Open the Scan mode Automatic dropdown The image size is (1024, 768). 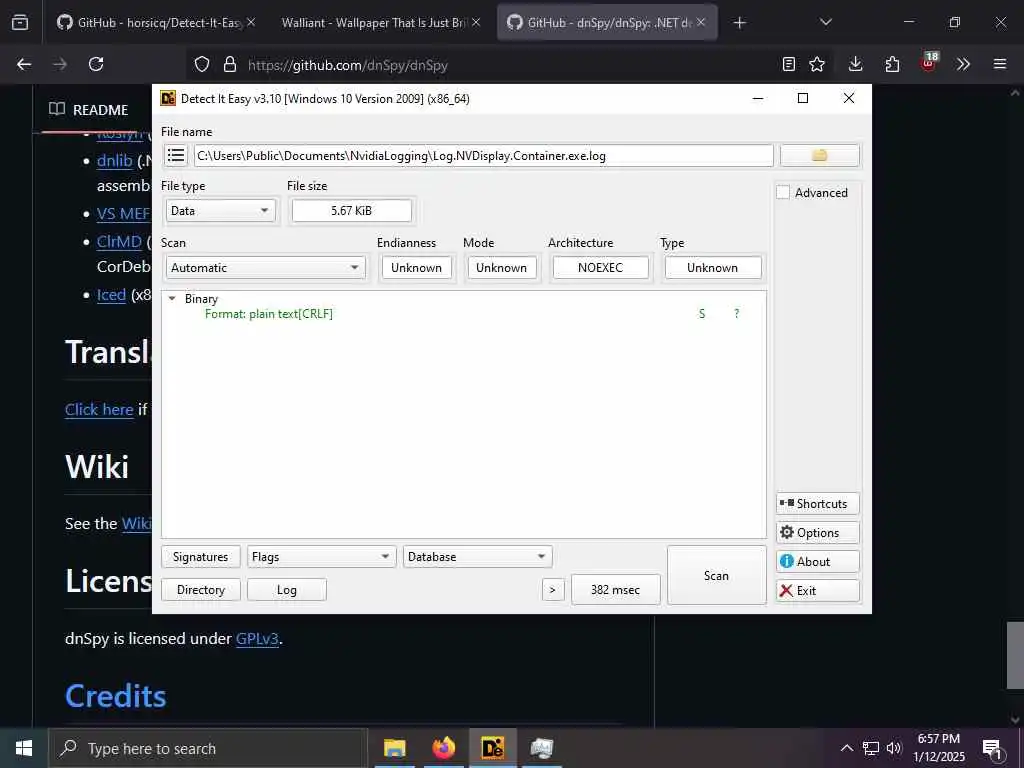[x=265, y=268]
